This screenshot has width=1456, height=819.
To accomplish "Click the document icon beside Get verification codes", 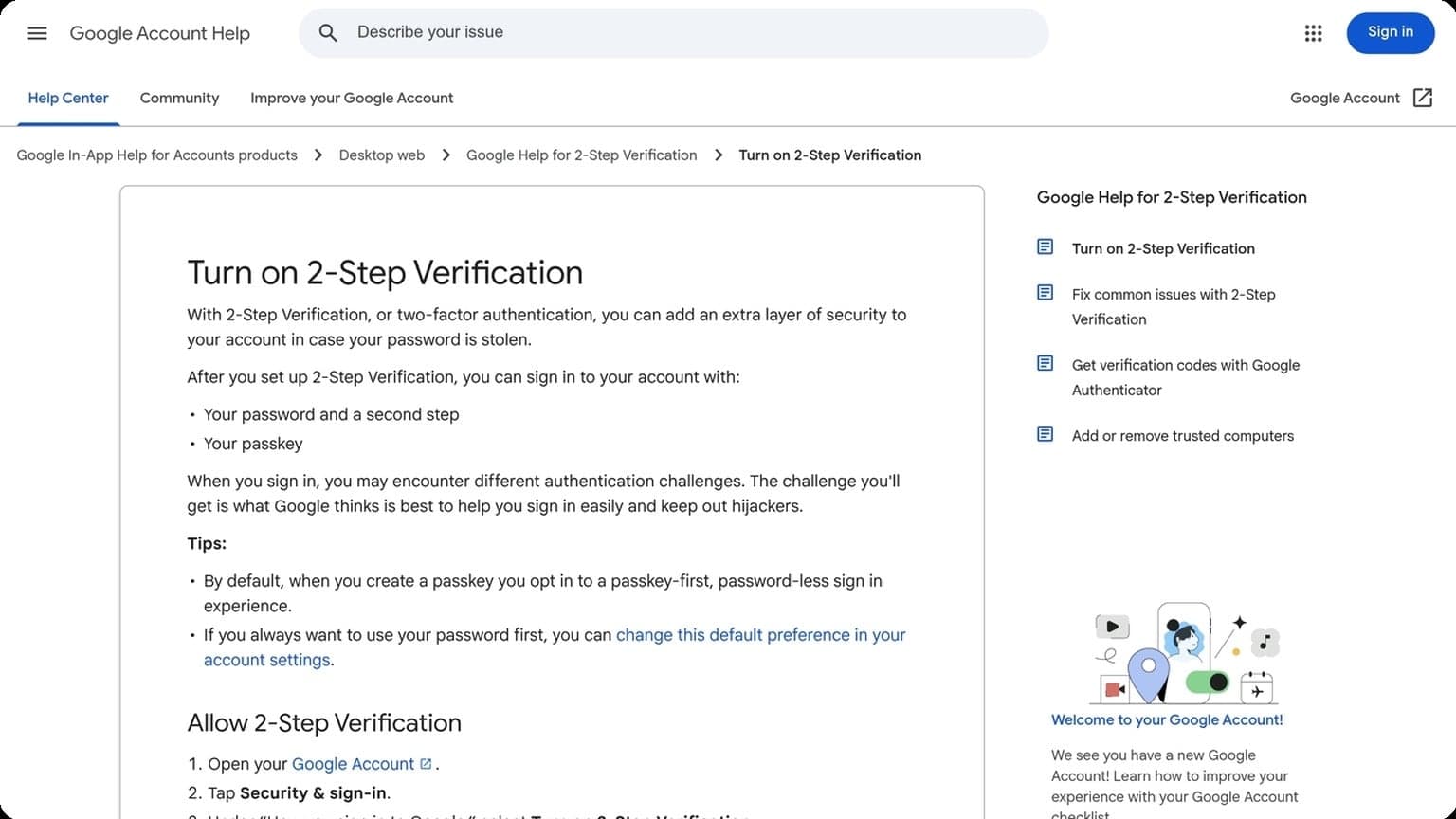I will click(1045, 363).
